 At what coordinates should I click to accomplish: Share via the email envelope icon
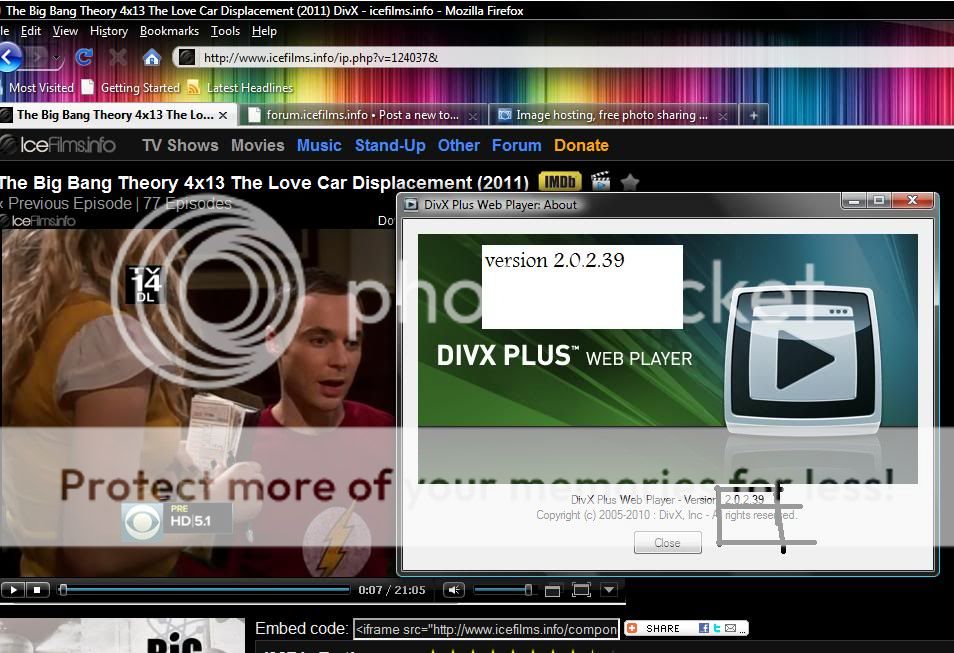pos(730,628)
